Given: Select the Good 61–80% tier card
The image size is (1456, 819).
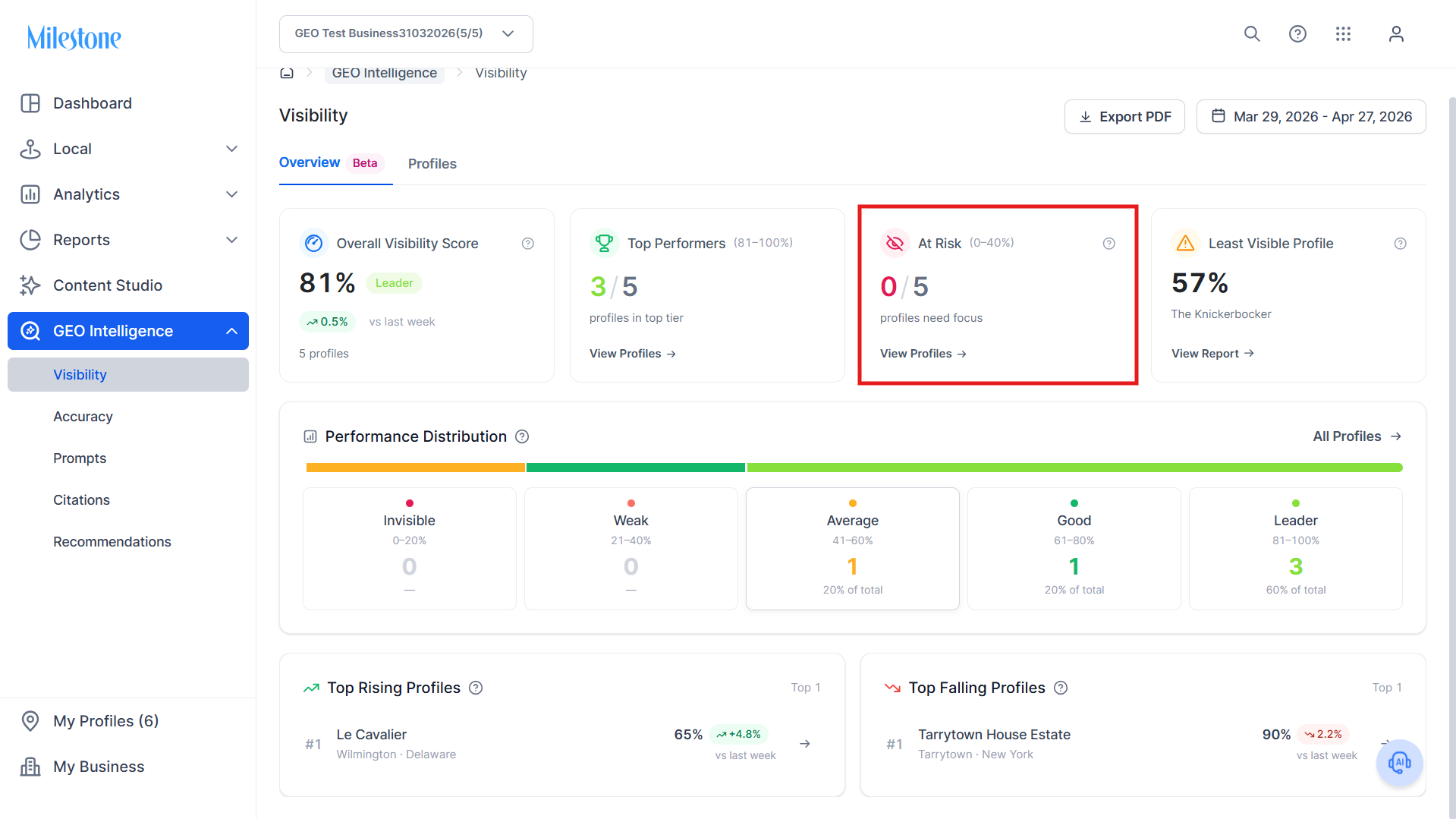Looking at the screenshot, I should [1074, 549].
